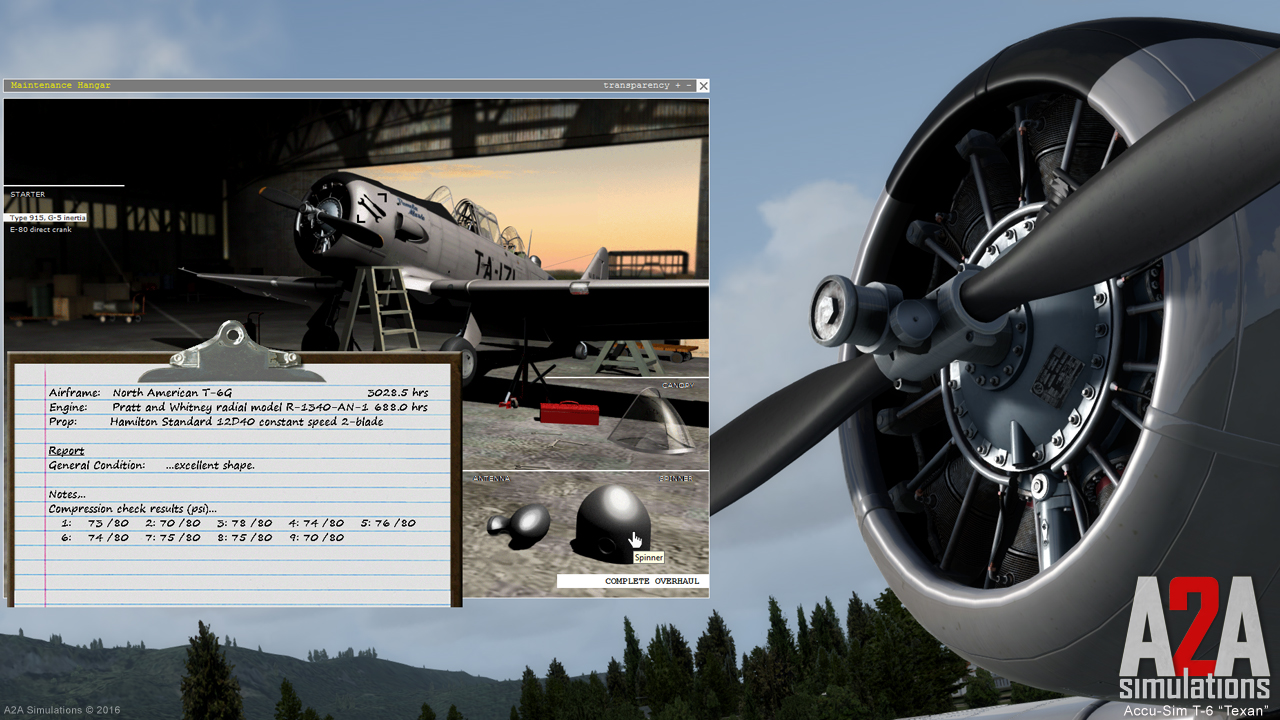Click the General Condition excellent shape line
This screenshot has height=720, width=1280.
coord(152,465)
